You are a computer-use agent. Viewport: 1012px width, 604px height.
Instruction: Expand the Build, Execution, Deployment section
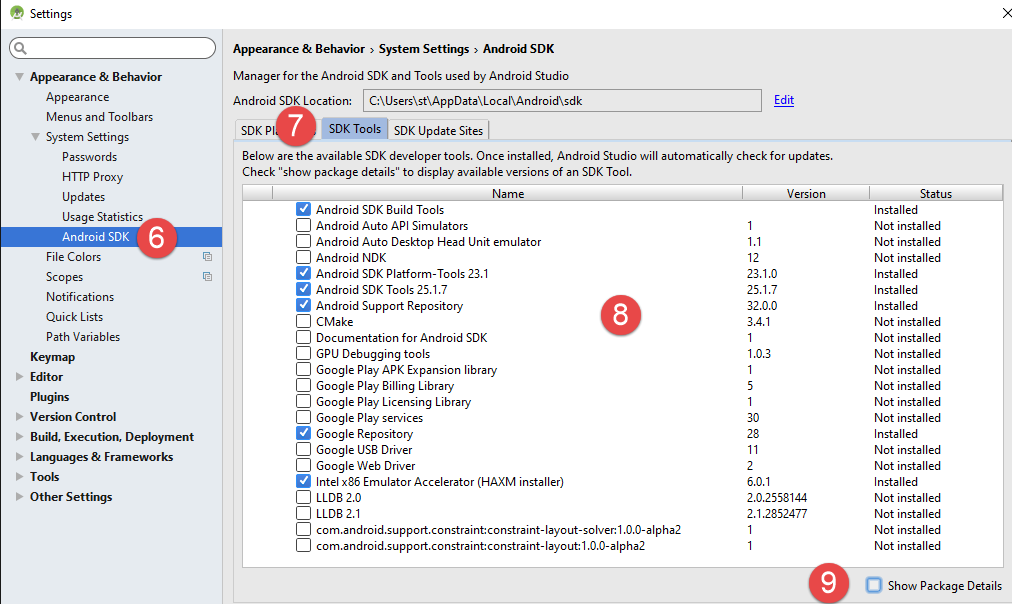point(19,437)
